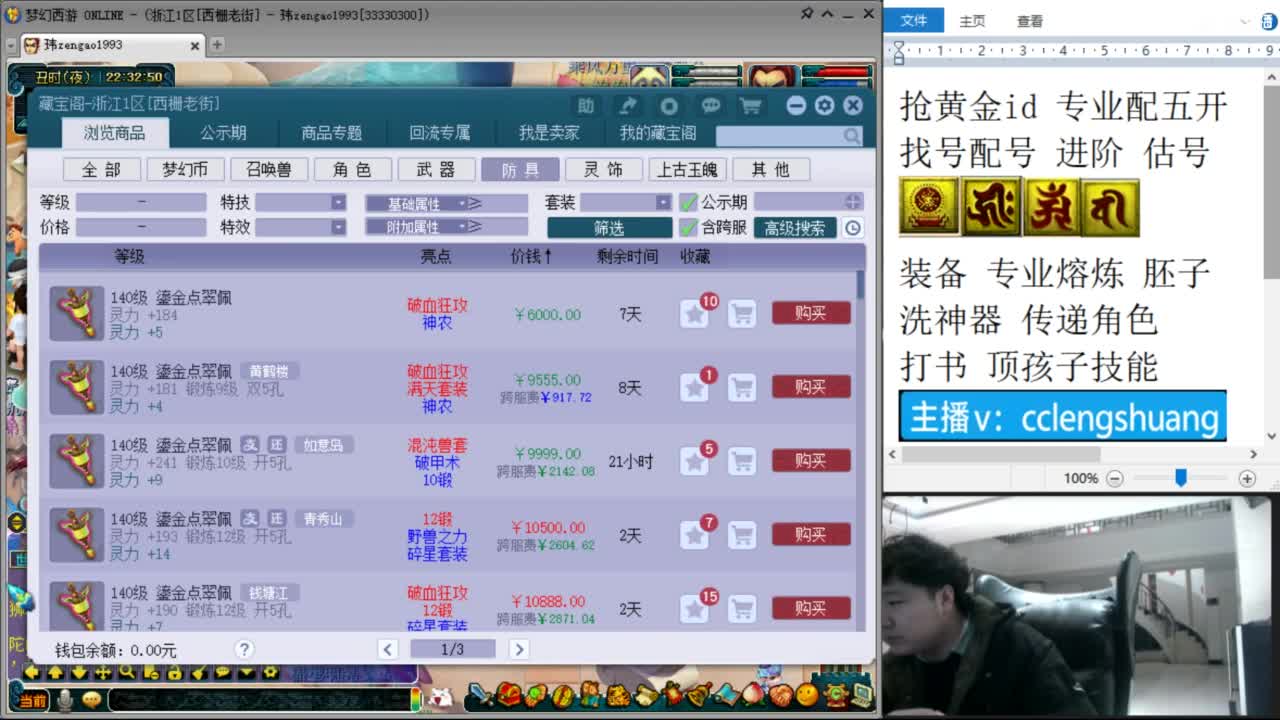Toggle the 公示期 checkbox

click(688, 202)
